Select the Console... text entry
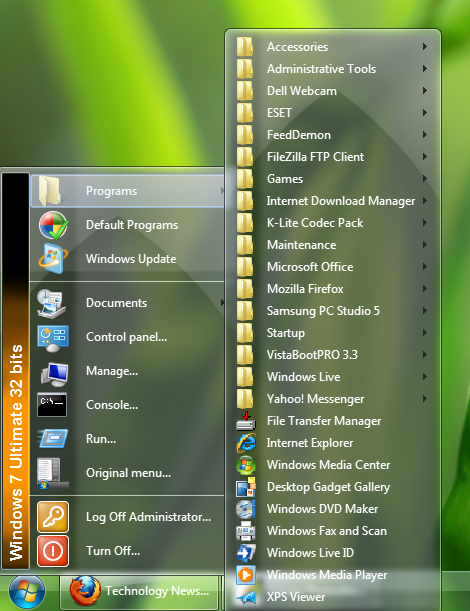The width and height of the screenshot is (470, 611). point(112,405)
